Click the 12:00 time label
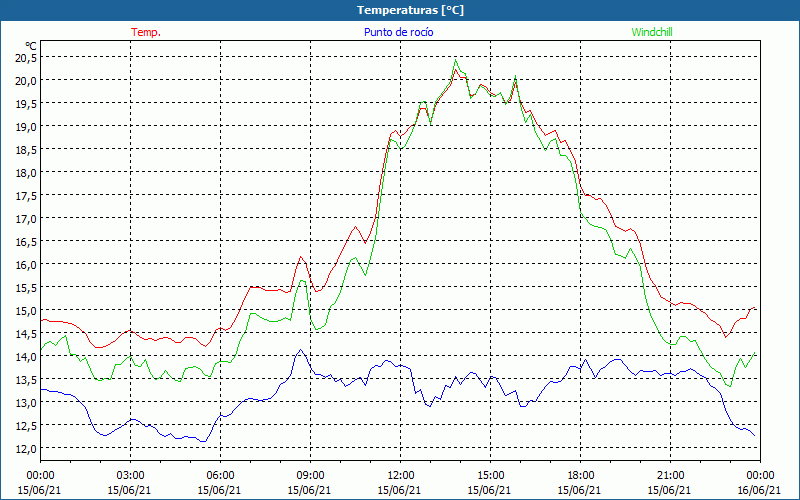 [x=401, y=474]
